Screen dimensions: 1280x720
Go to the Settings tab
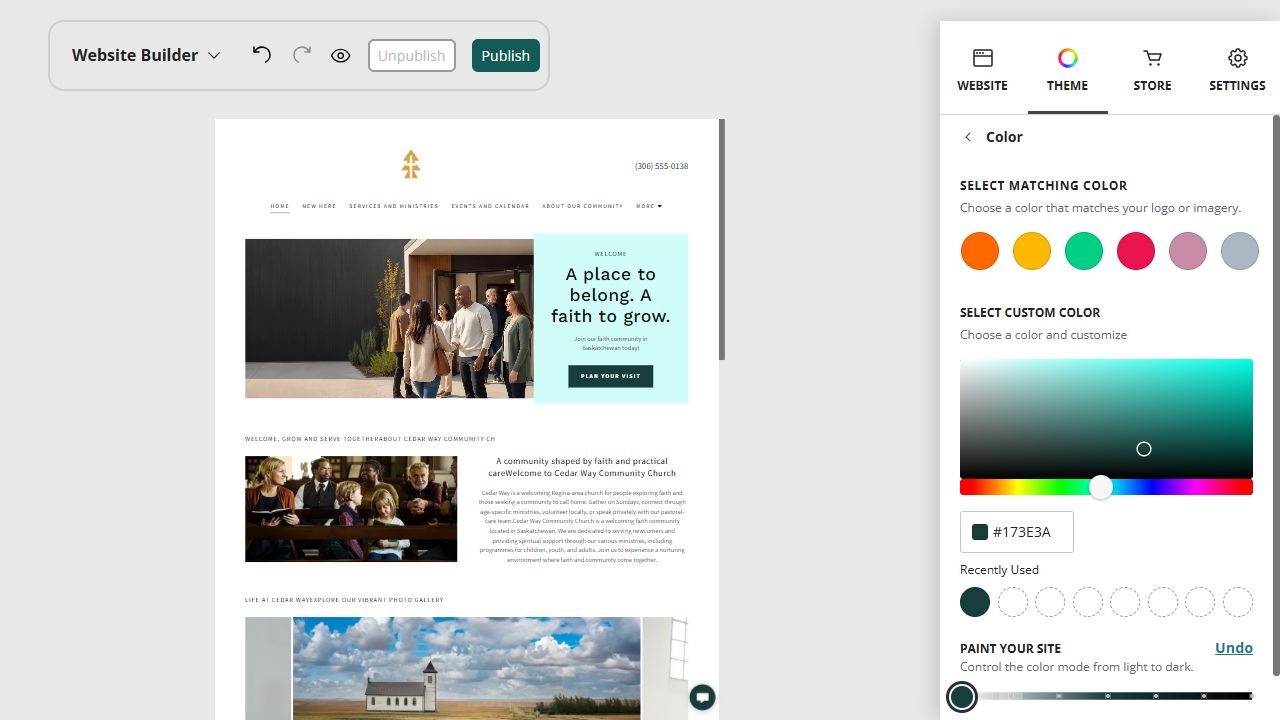pos(1237,70)
